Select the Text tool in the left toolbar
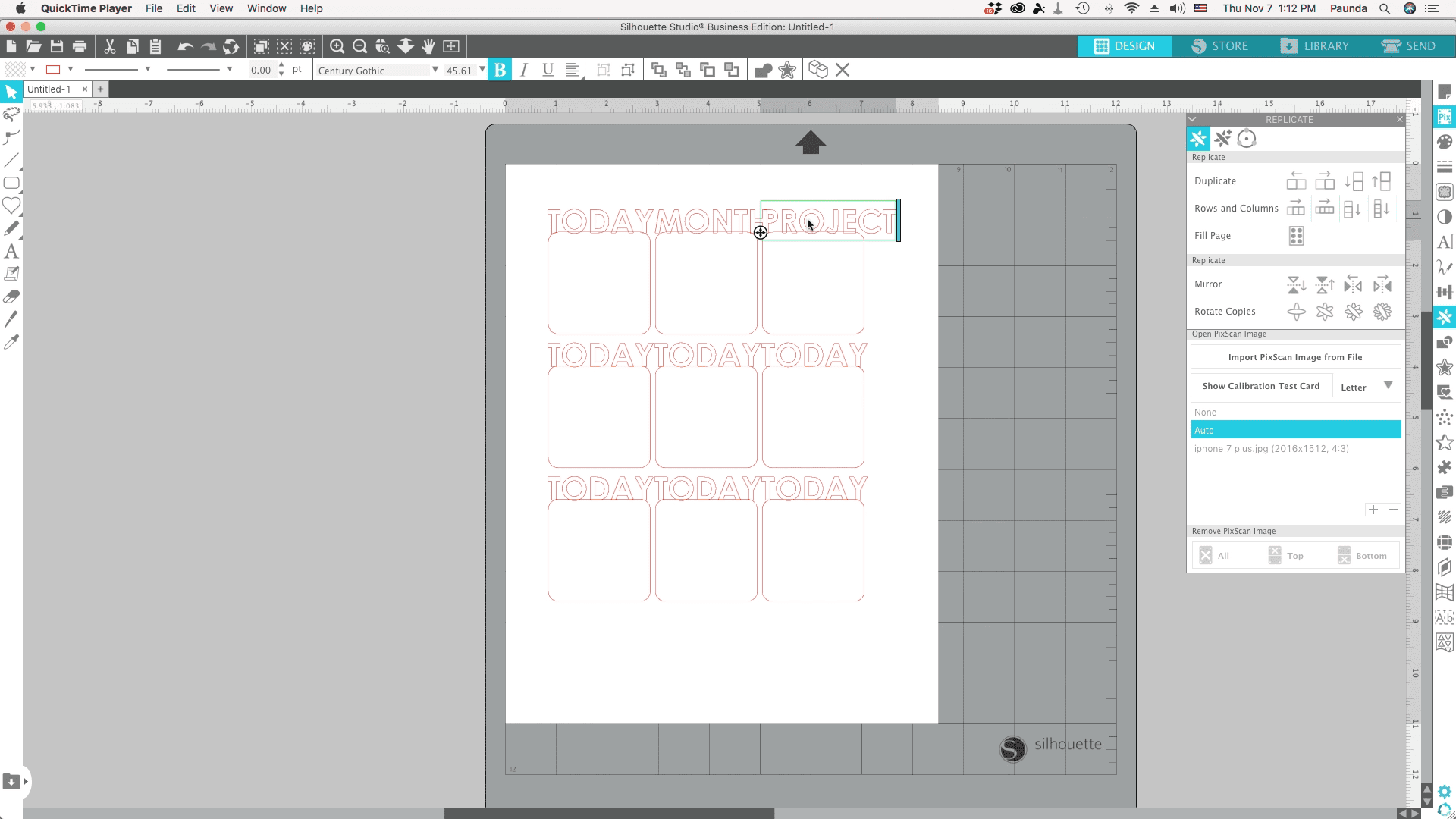1456x819 pixels. 11,251
